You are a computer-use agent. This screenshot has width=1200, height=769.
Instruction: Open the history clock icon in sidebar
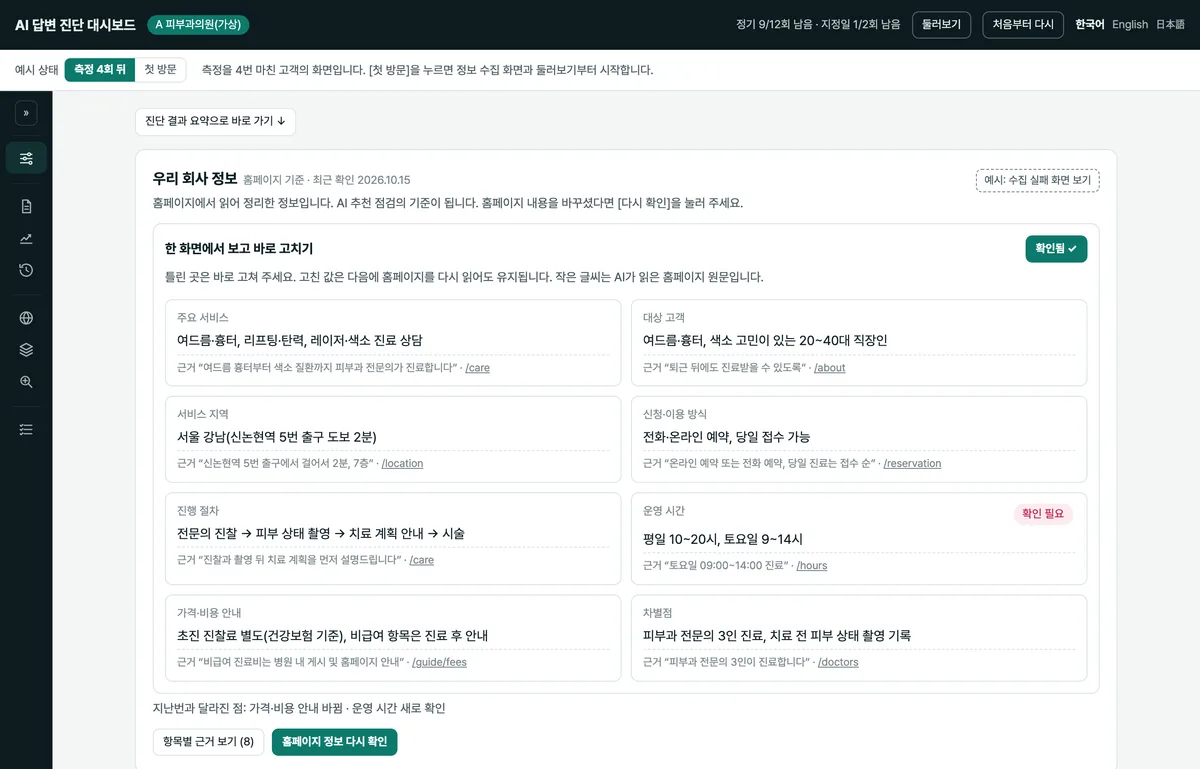(x=26, y=270)
